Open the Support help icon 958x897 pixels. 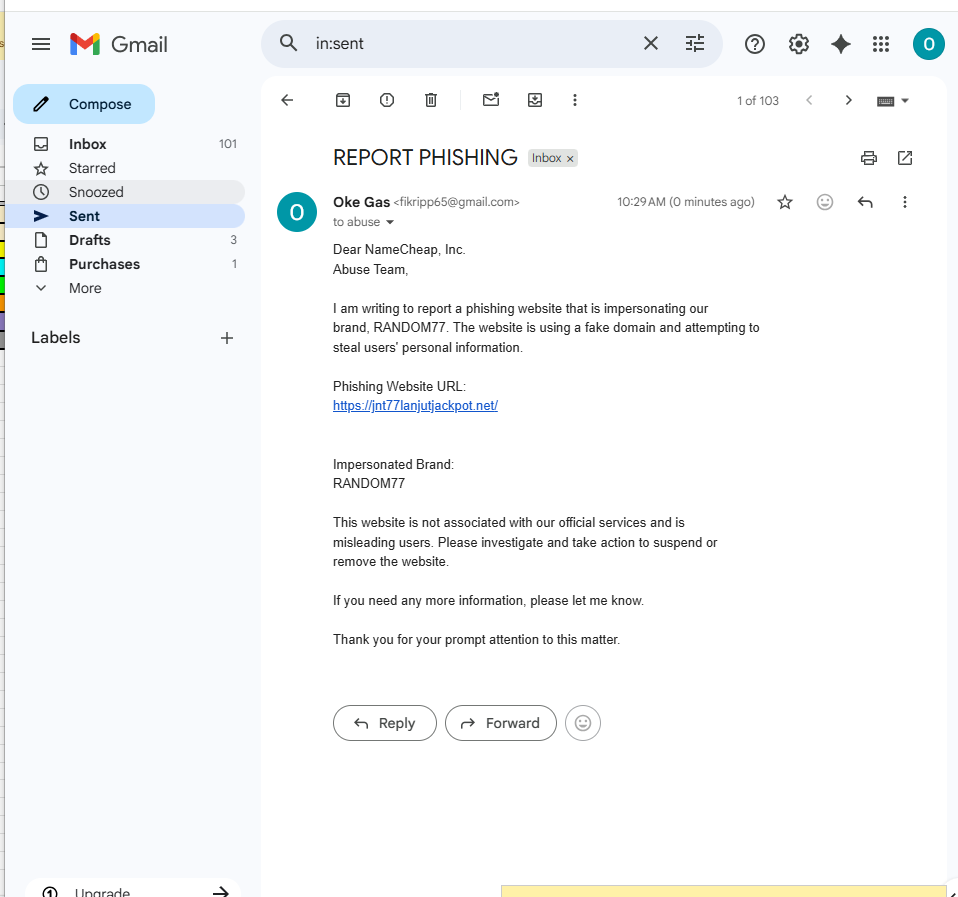[x=755, y=44]
